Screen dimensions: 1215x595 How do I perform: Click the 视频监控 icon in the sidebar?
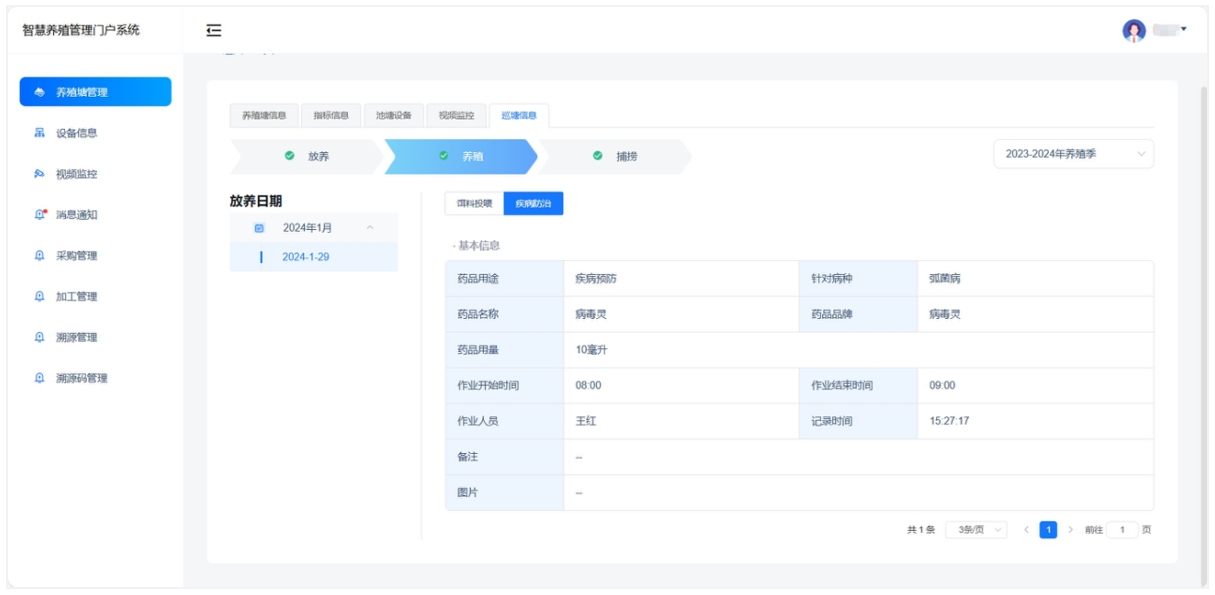(39, 174)
